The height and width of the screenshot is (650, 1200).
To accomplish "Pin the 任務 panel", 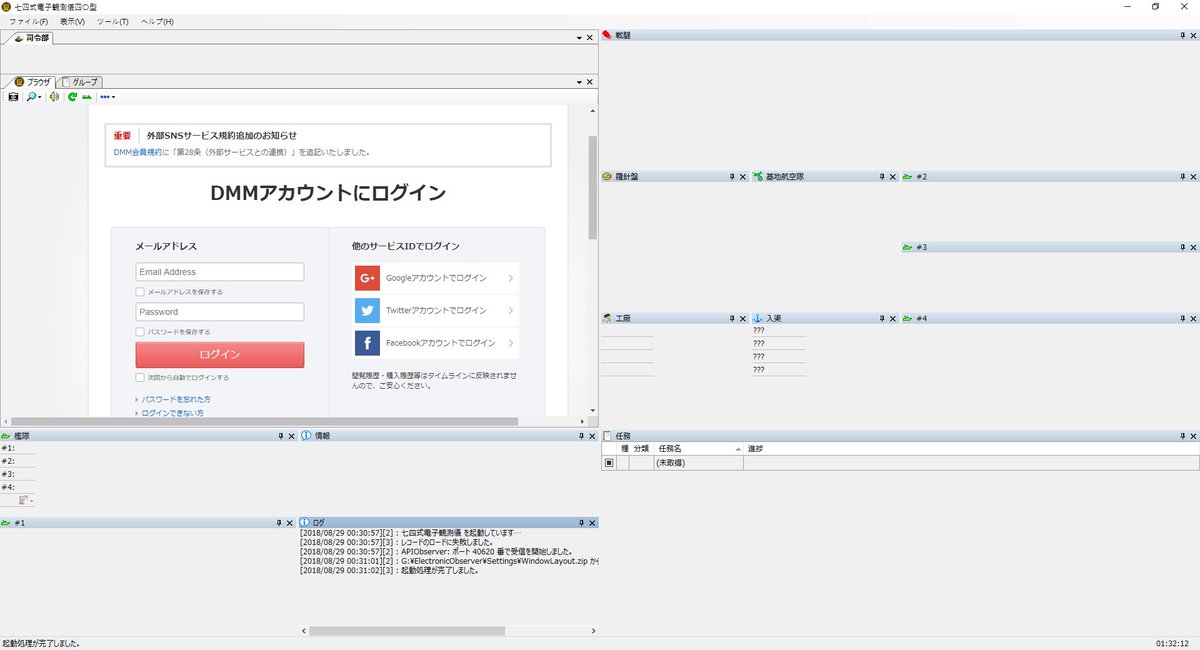I will click(x=1181, y=436).
